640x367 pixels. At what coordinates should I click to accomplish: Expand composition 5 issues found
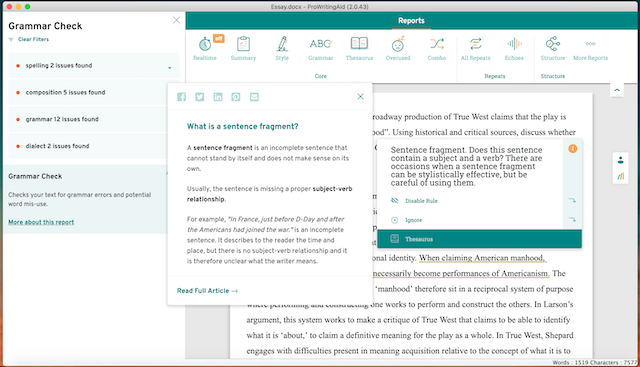click(x=88, y=92)
